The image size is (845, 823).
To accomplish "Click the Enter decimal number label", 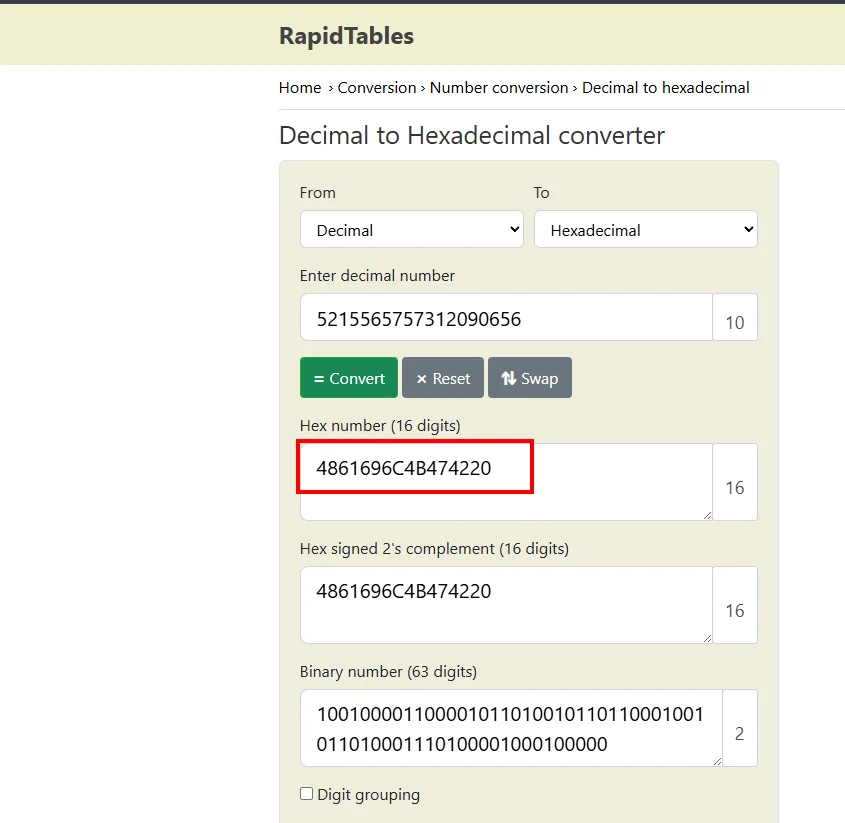I will pos(377,275).
